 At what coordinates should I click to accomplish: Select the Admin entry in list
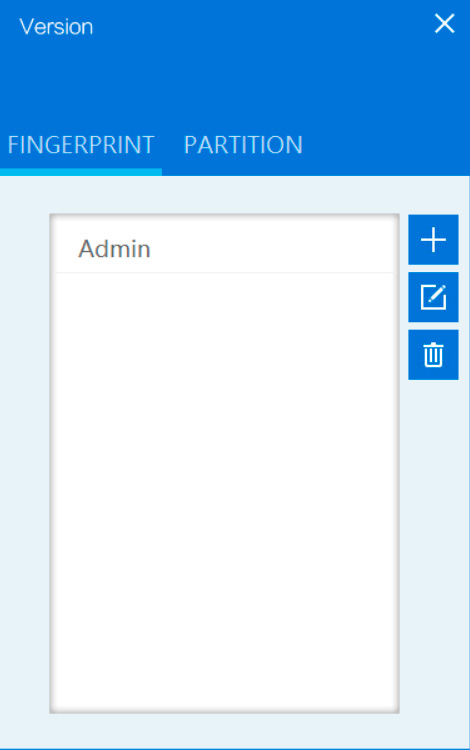pyautogui.click(x=224, y=249)
